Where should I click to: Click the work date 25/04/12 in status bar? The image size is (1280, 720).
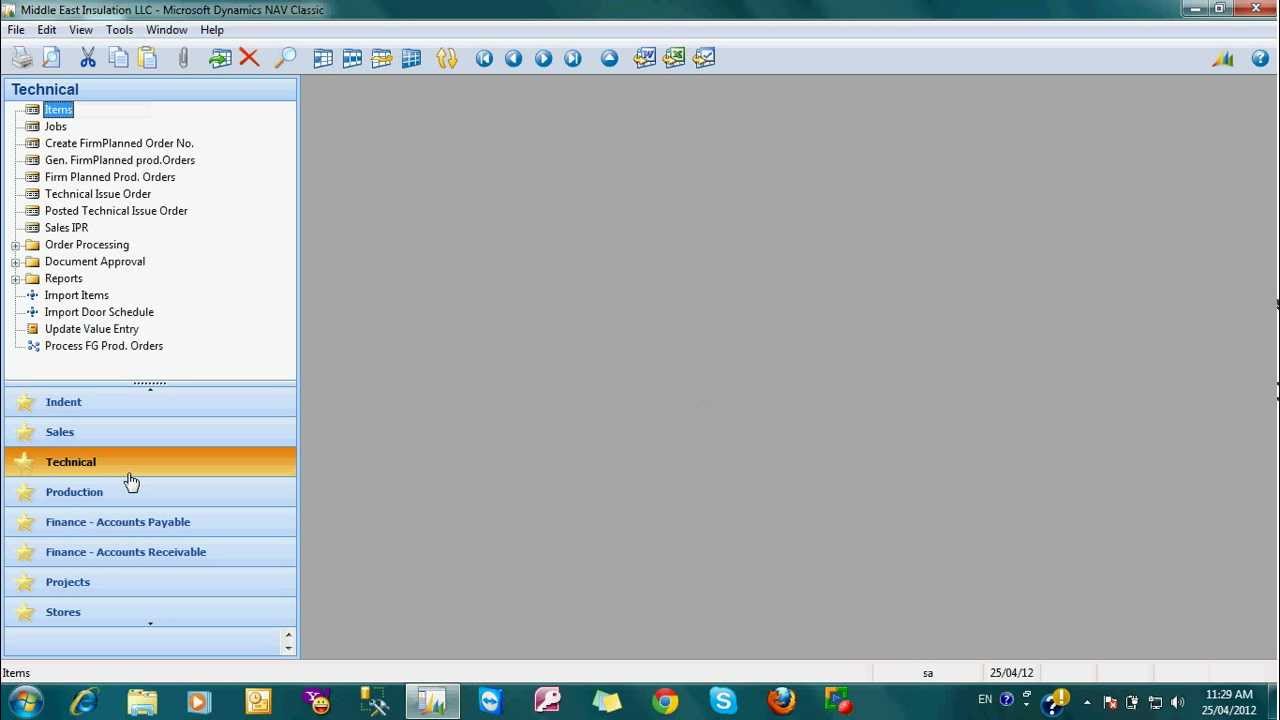1012,673
